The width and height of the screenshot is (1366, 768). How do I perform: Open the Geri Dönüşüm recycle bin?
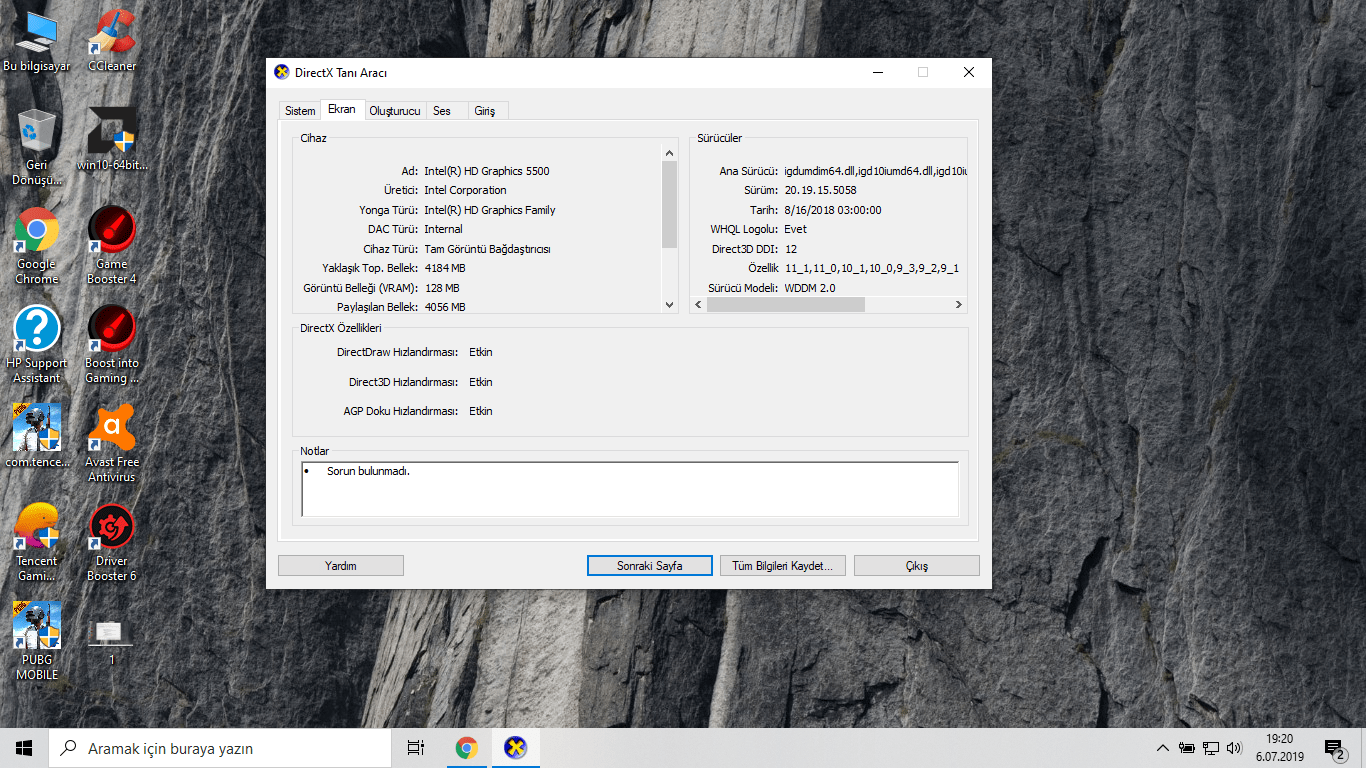click(x=37, y=147)
